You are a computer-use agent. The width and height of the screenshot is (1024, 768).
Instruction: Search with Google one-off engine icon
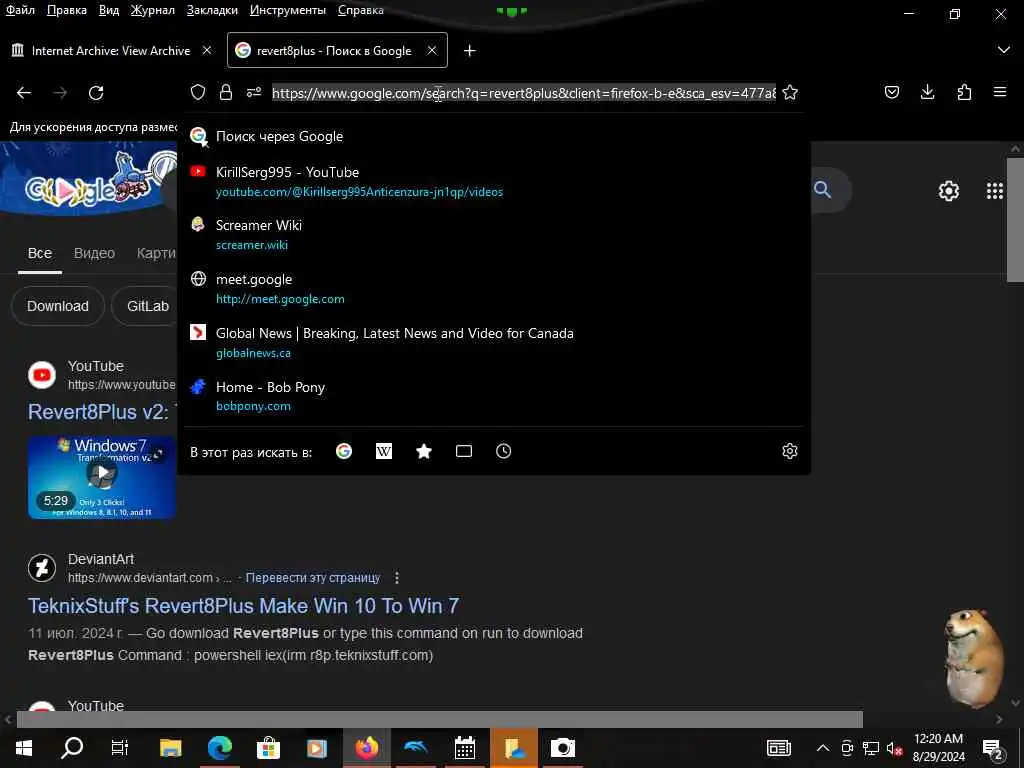point(344,451)
